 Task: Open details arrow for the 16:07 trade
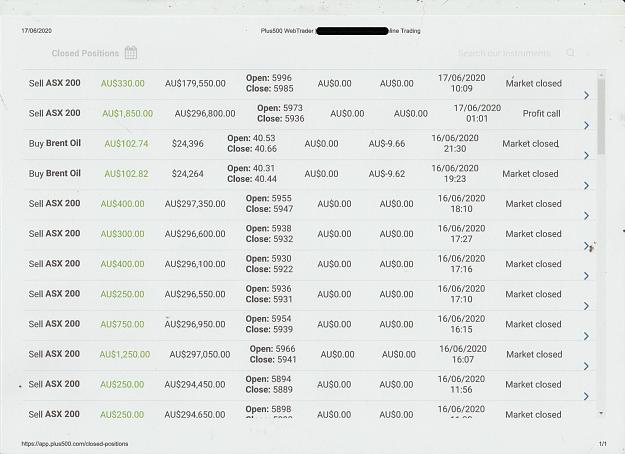pyautogui.click(x=586, y=366)
